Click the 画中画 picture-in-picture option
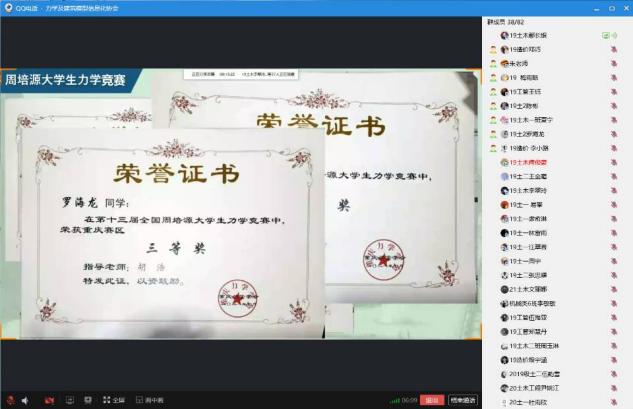Image resolution: width=633 pixels, height=409 pixels. 150,400
